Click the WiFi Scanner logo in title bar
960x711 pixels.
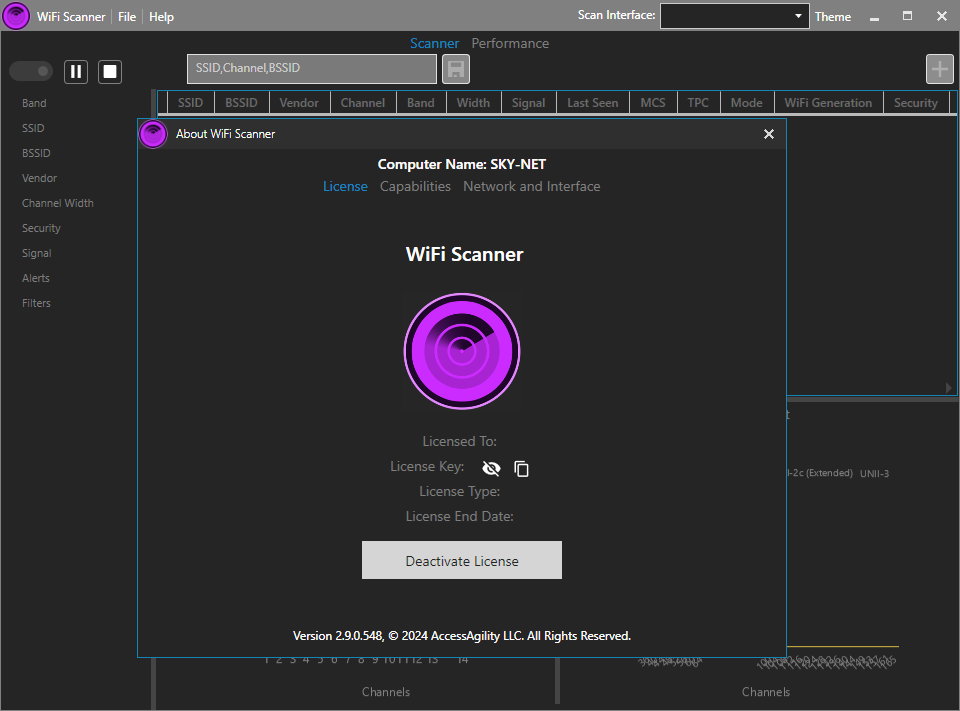click(16, 16)
